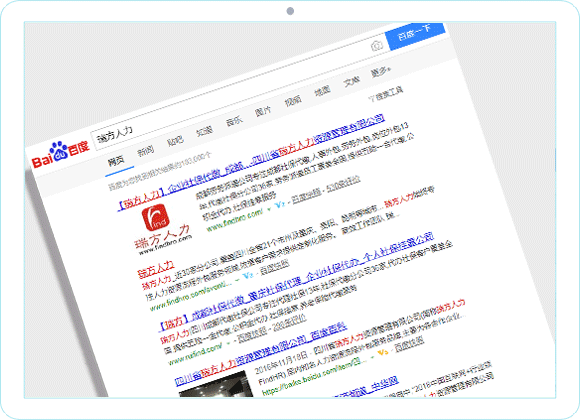Open the 图片 tab
580x420 pixels.
coord(263,110)
